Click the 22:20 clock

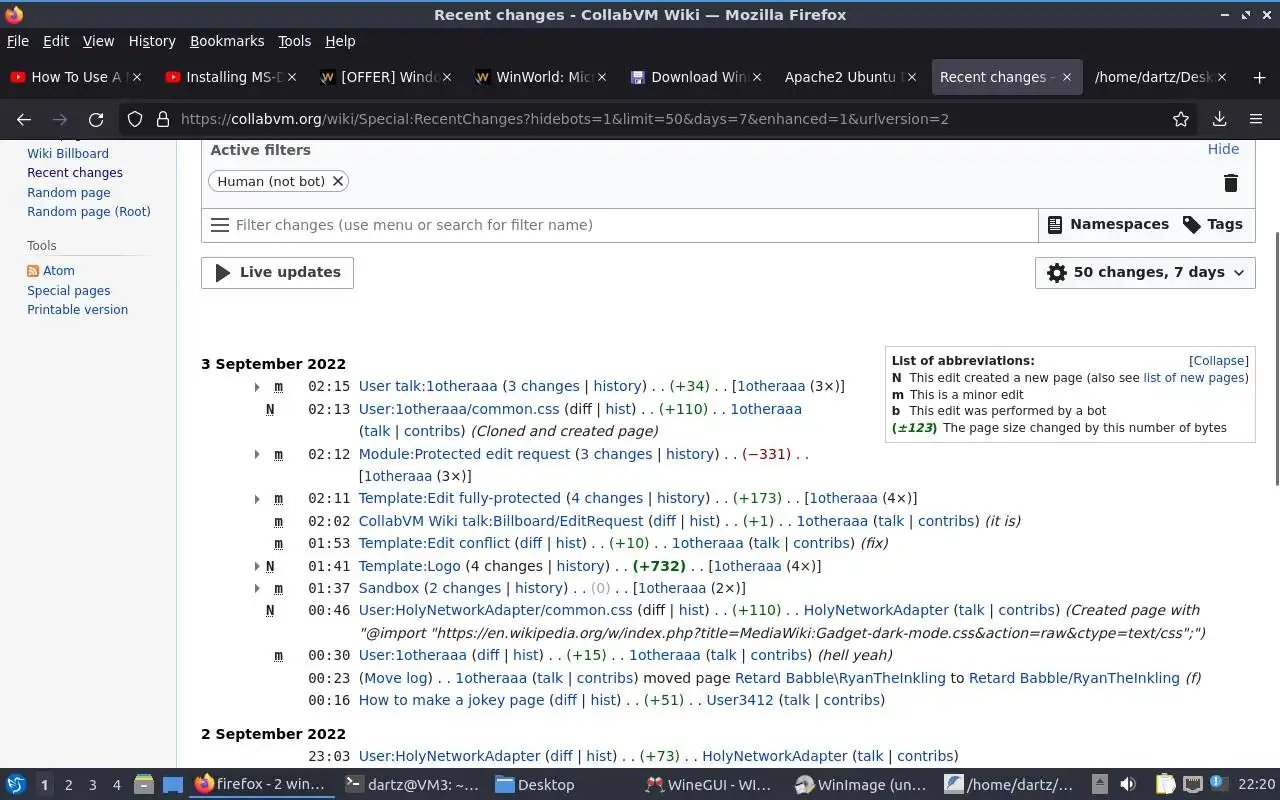[x=1256, y=785]
